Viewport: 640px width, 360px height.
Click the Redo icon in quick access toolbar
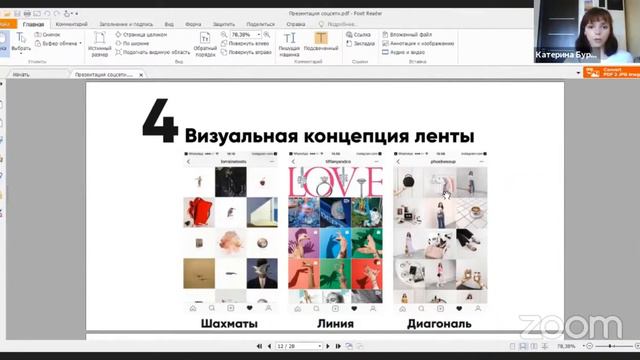[x=57, y=14]
